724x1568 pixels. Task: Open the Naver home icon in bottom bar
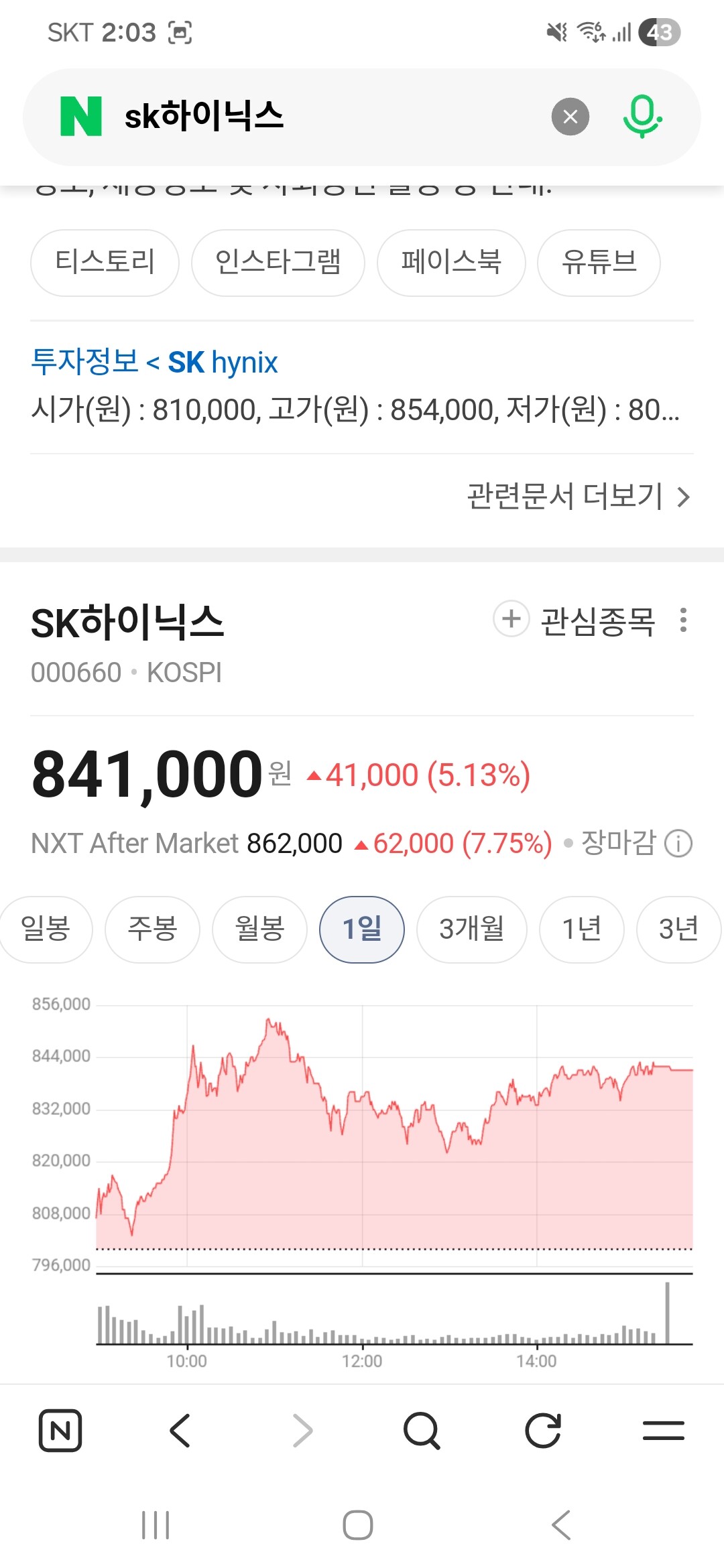60,1431
